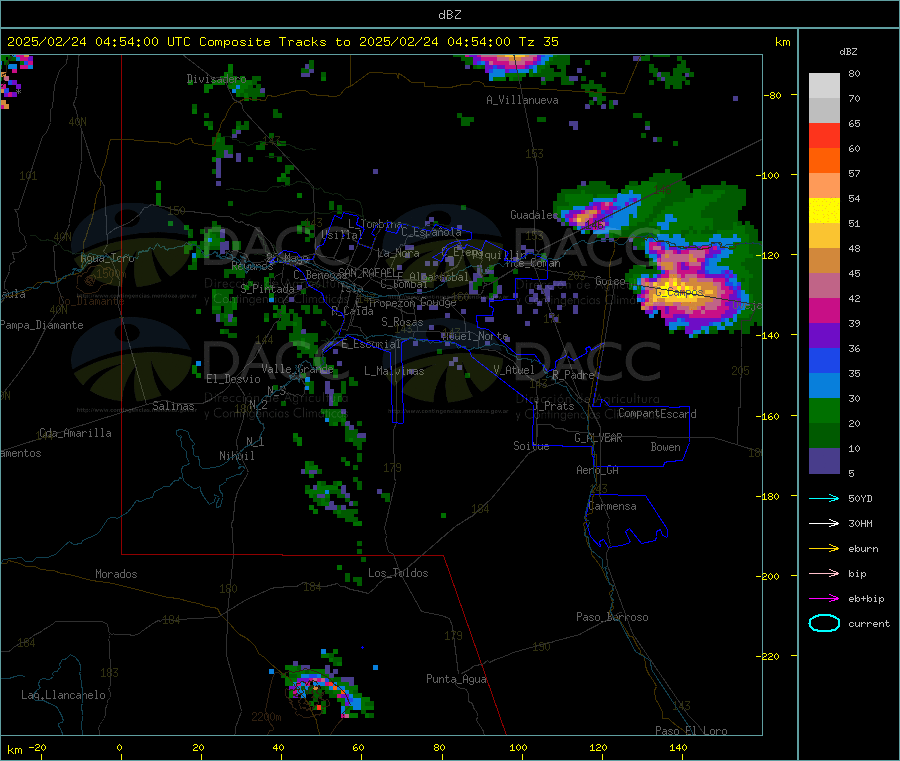The height and width of the screenshot is (761, 900).
Task: Click the Aero_GA map label
Action: tap(598, 470)
